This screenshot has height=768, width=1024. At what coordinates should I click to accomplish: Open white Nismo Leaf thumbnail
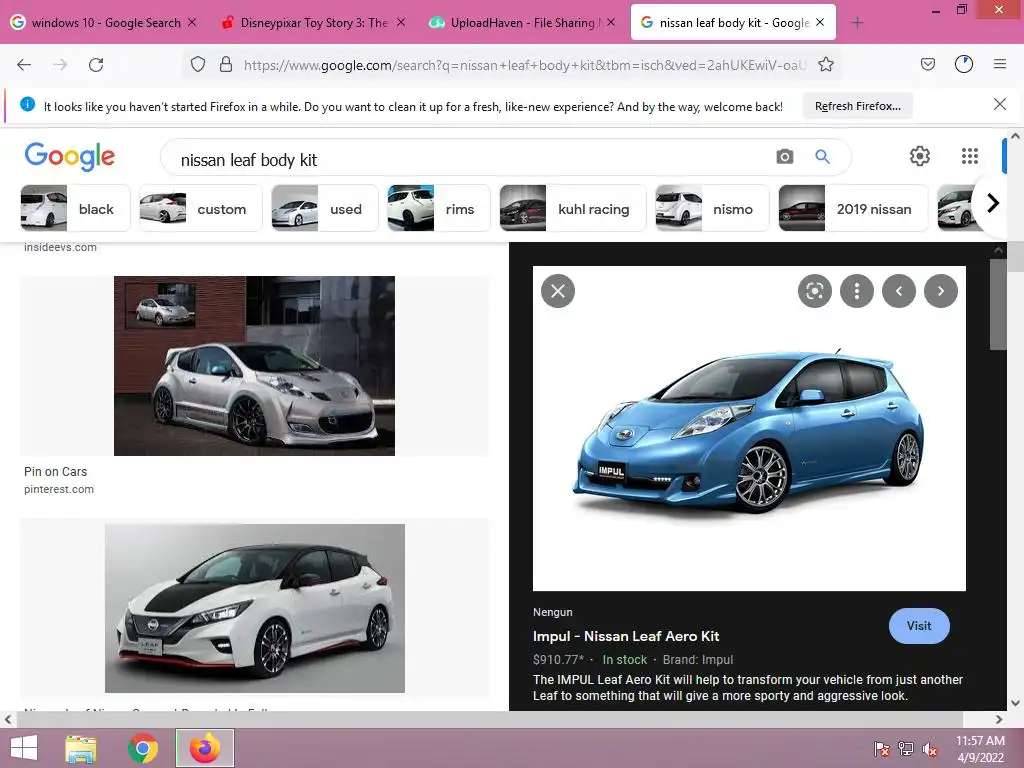click(255, 608)
